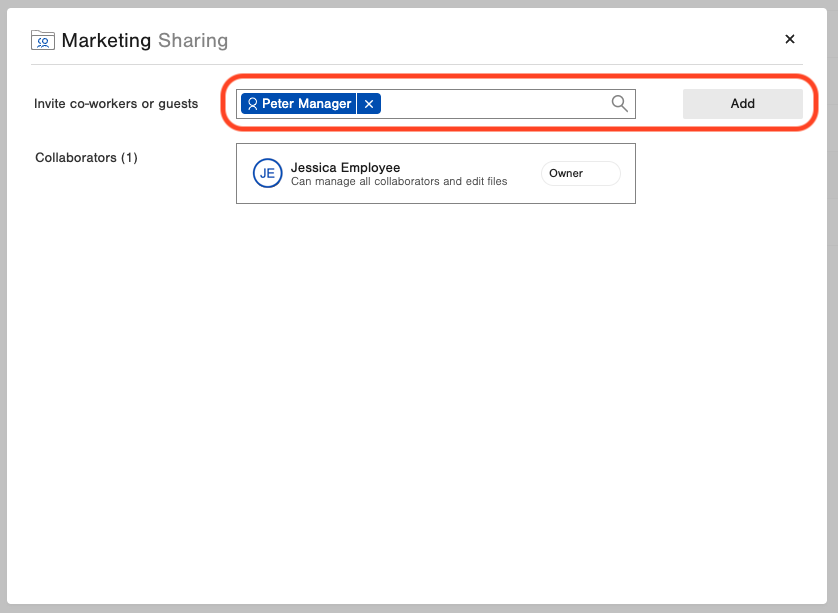This screenshot has width=838, height=613.
Task: Click the Jessica Employee name link
Action: 345,166
